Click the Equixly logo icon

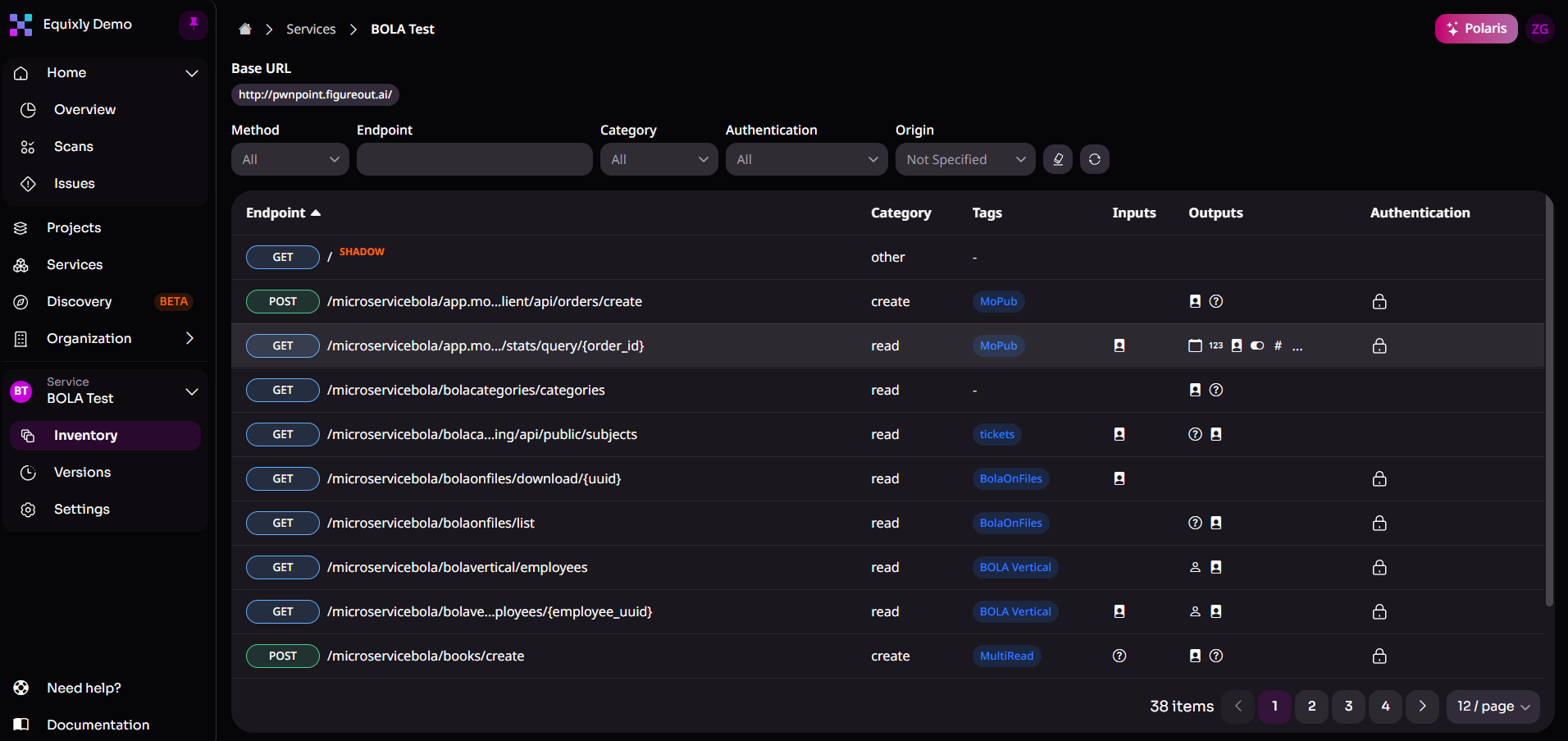click(x=21, y=25)
